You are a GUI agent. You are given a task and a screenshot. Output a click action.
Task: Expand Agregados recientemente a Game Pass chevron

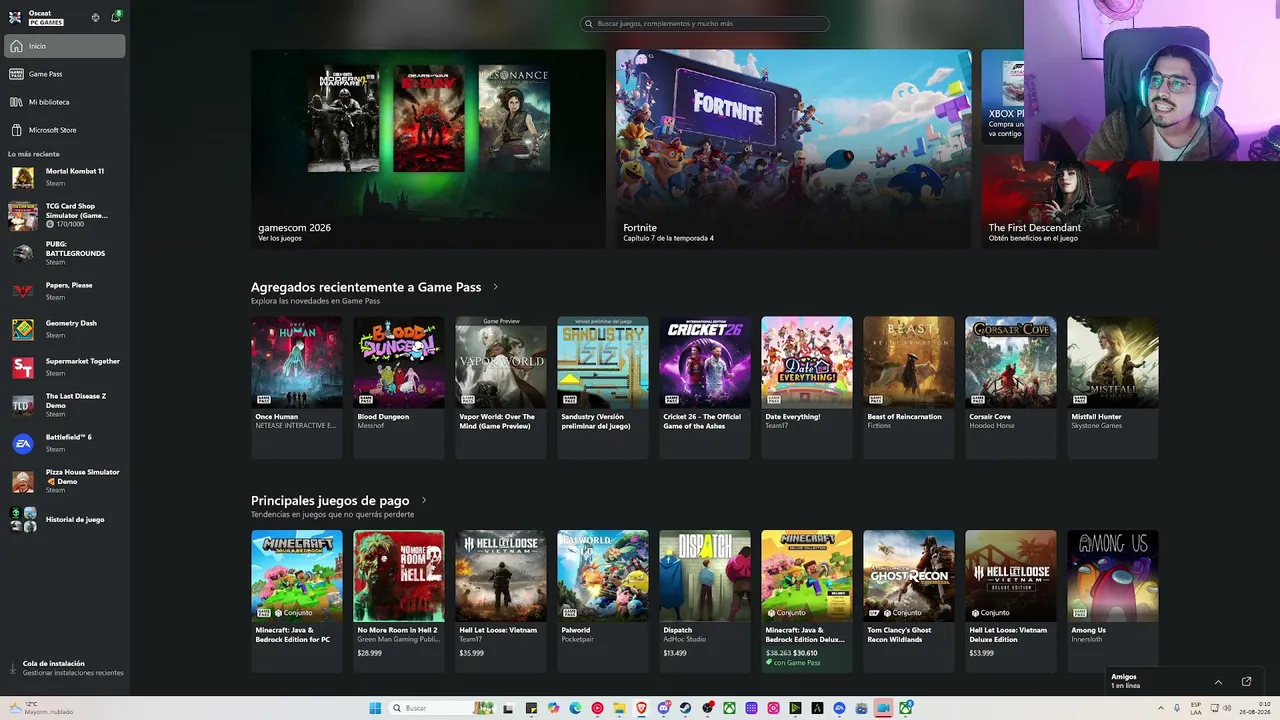tap(495, 287)
